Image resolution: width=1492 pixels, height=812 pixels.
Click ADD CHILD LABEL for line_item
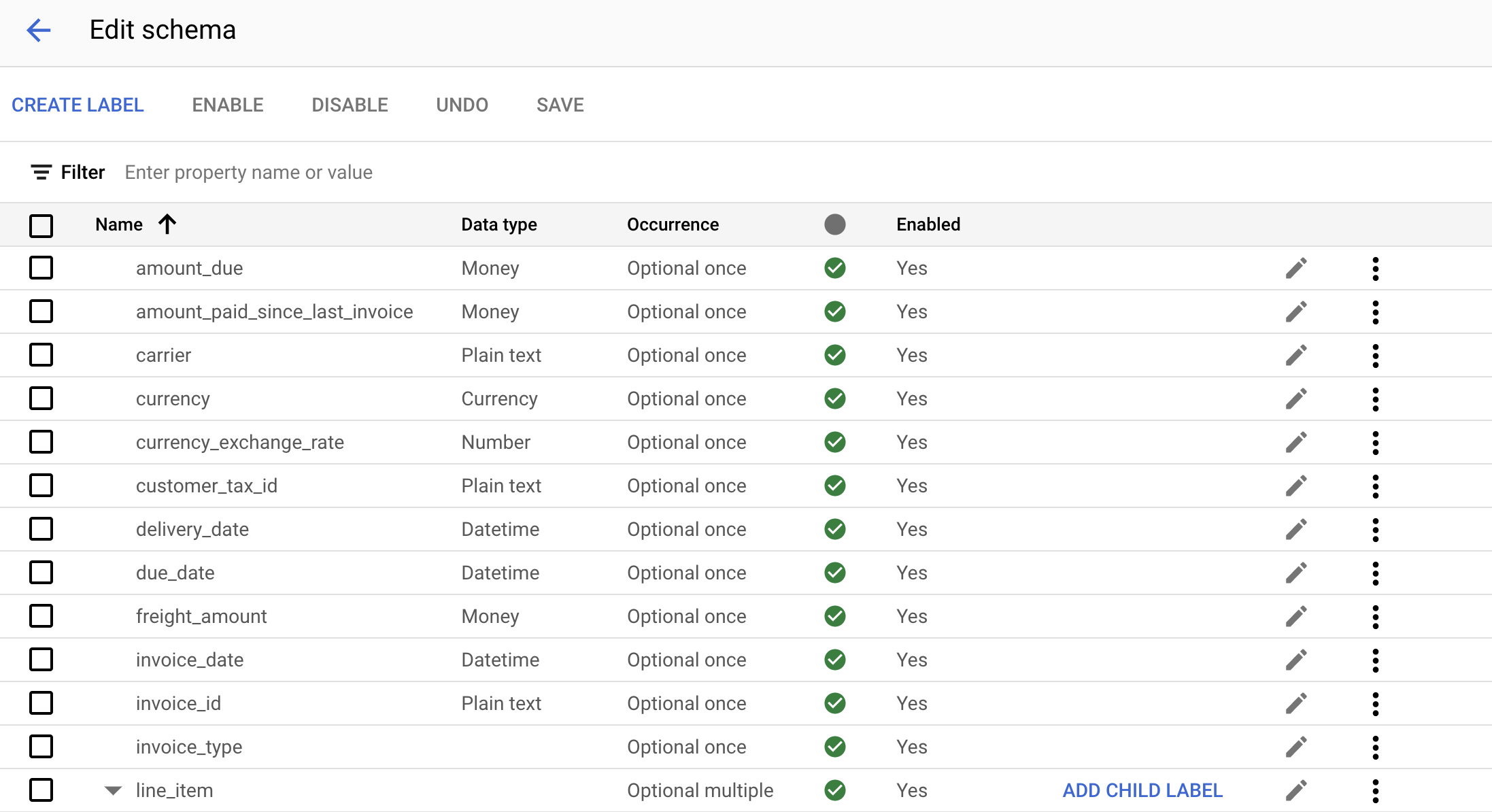point(1142,790)
